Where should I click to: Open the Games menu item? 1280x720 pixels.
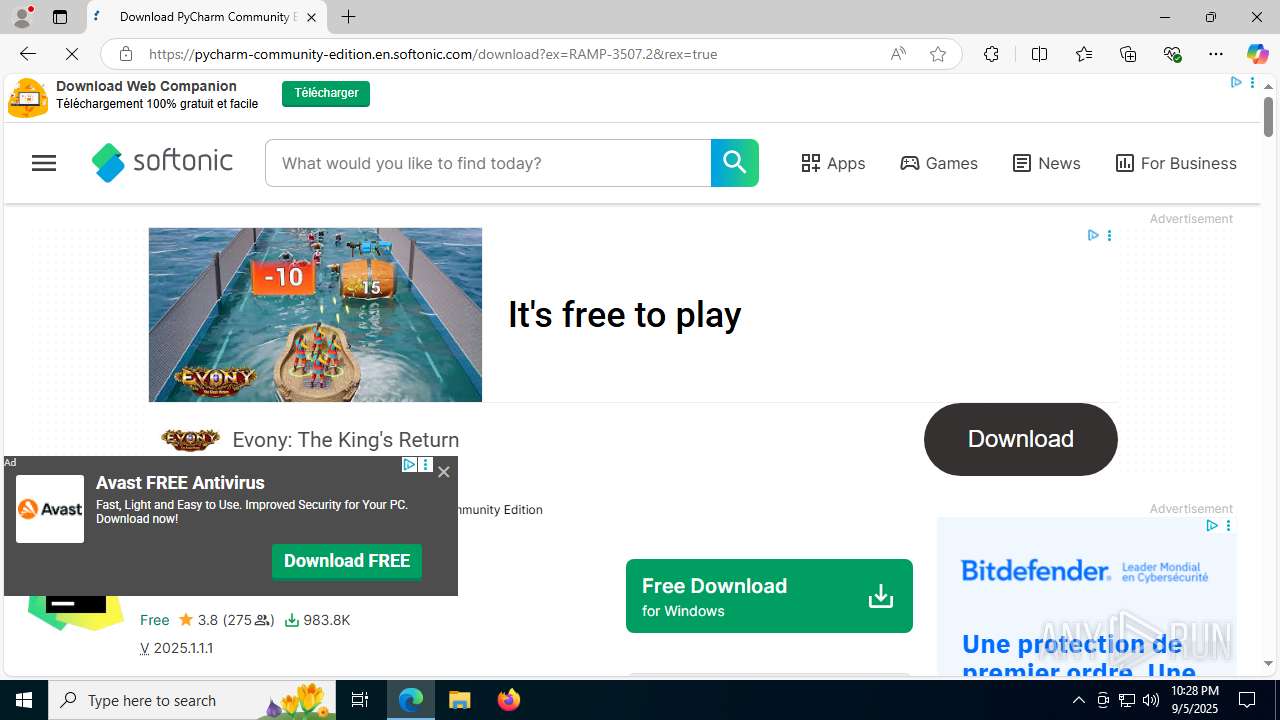(x=938, y=163)
